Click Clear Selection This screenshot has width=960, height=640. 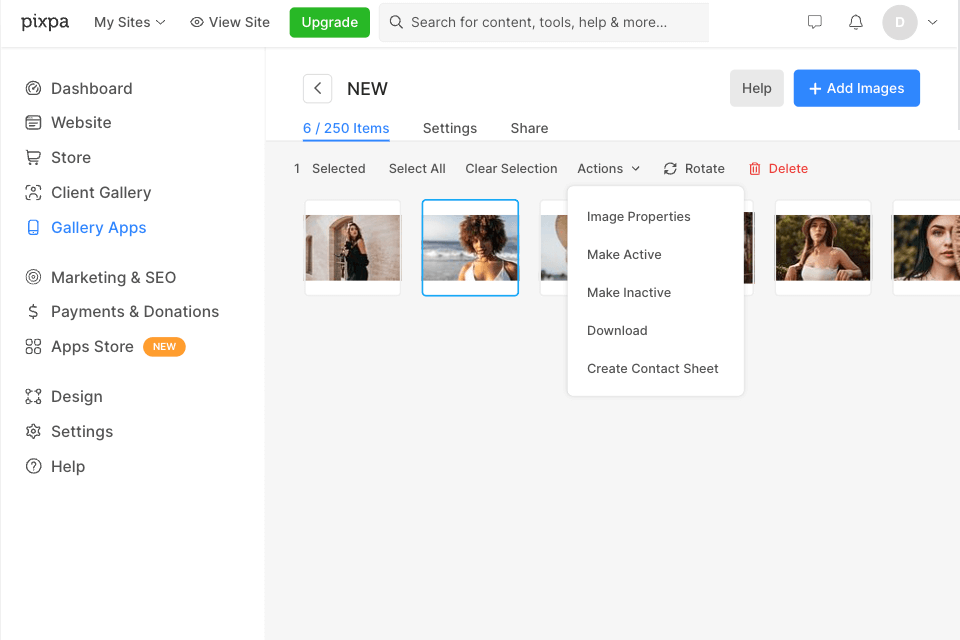pos(511,168)
